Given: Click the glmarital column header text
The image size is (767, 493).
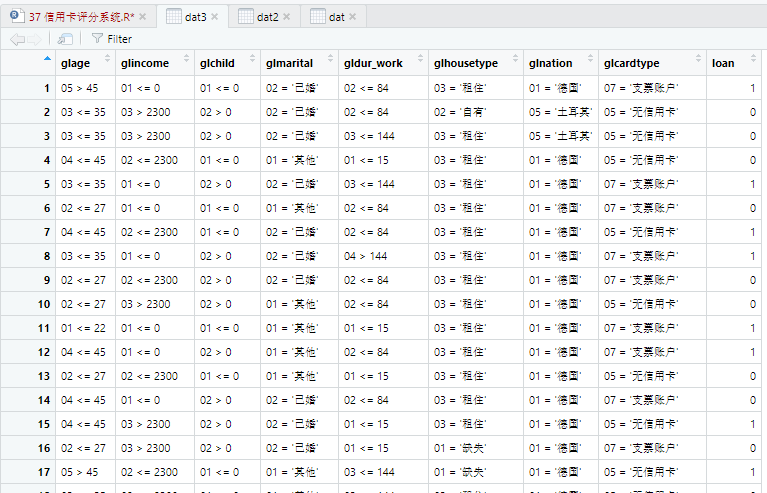Looking at the screenshot, I should (x=290, y=64).
